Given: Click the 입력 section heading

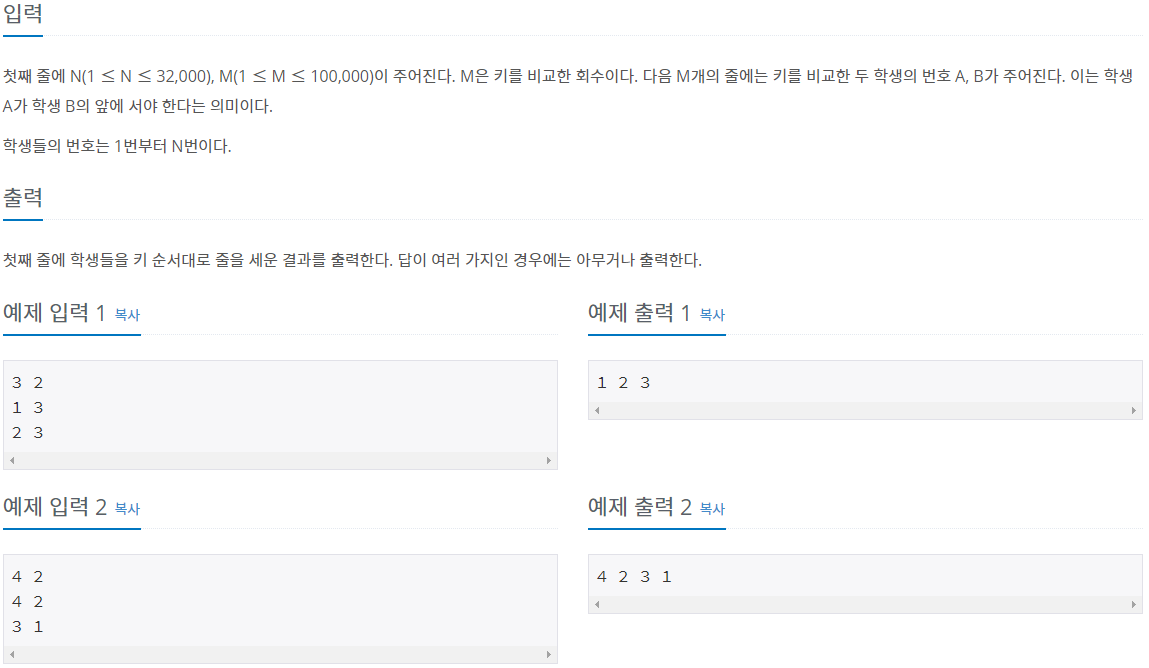Looking at the screenshot, I should (x=23, y=13).
